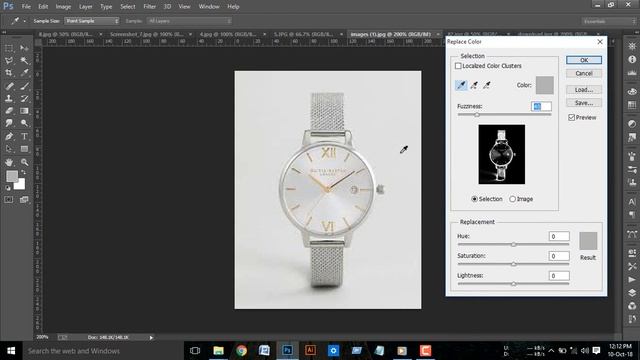The width and height of the screenshot is (640, 360).
Task: Select the Magic Wand tool
Action: pyautogui.click(x=24, y=61)
